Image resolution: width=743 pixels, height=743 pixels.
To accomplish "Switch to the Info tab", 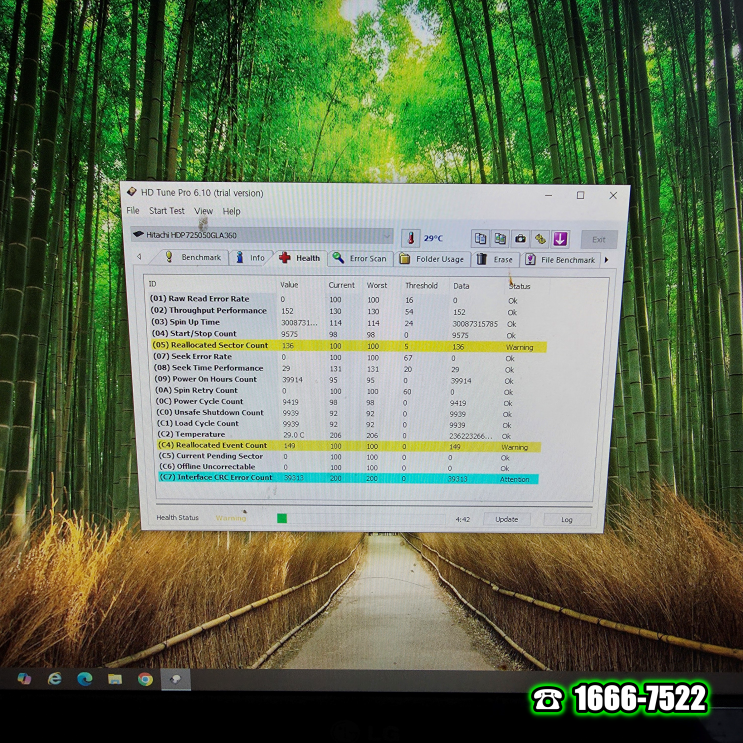I will [250, 258].
